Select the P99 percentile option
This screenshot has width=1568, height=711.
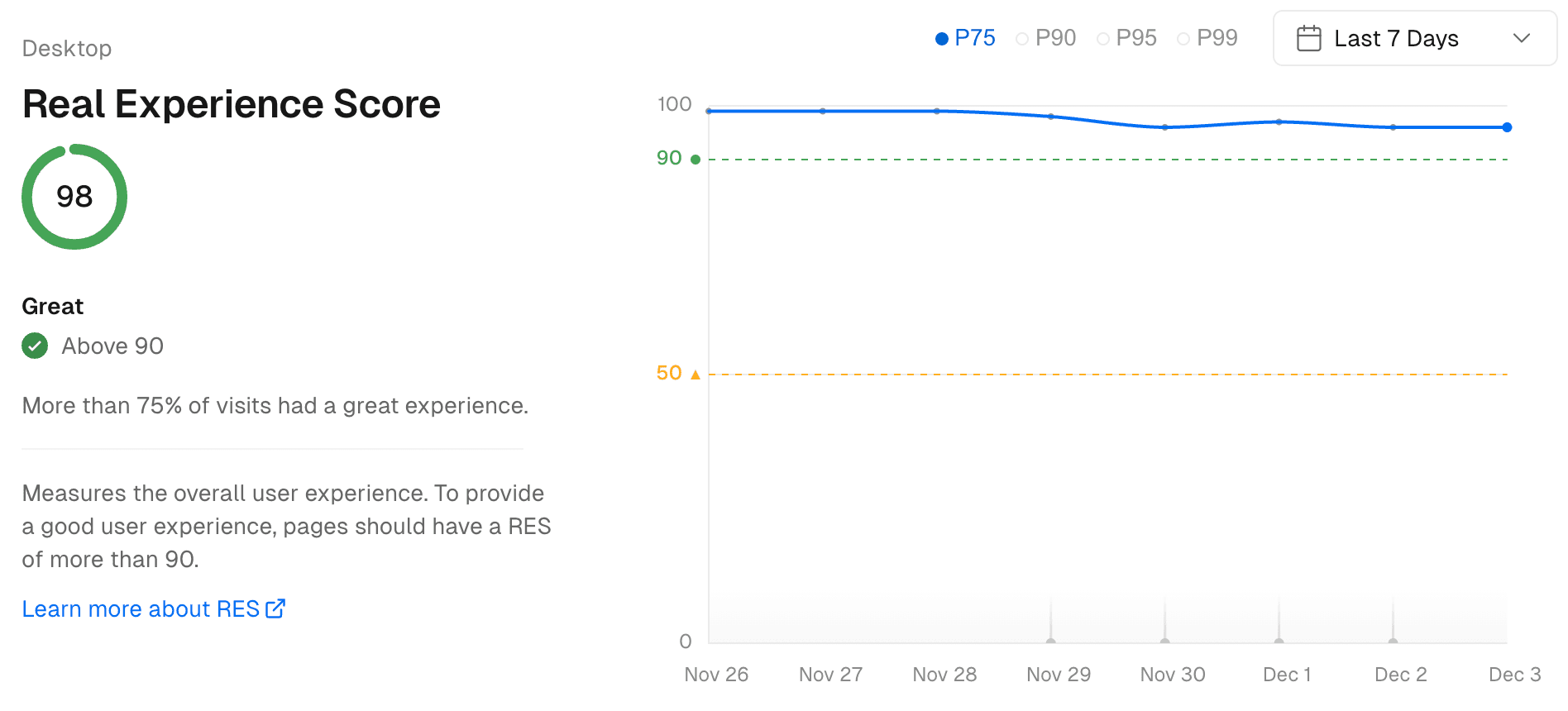coord(1207,38)
